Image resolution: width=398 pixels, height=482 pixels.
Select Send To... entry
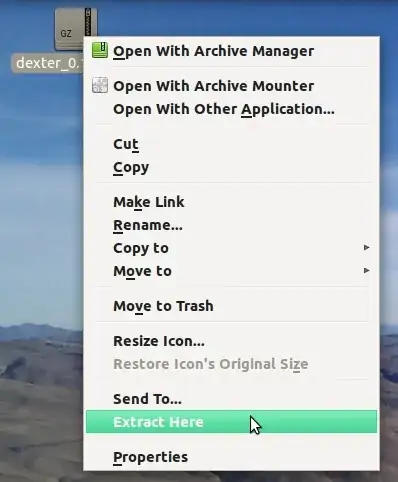(231, 399)
